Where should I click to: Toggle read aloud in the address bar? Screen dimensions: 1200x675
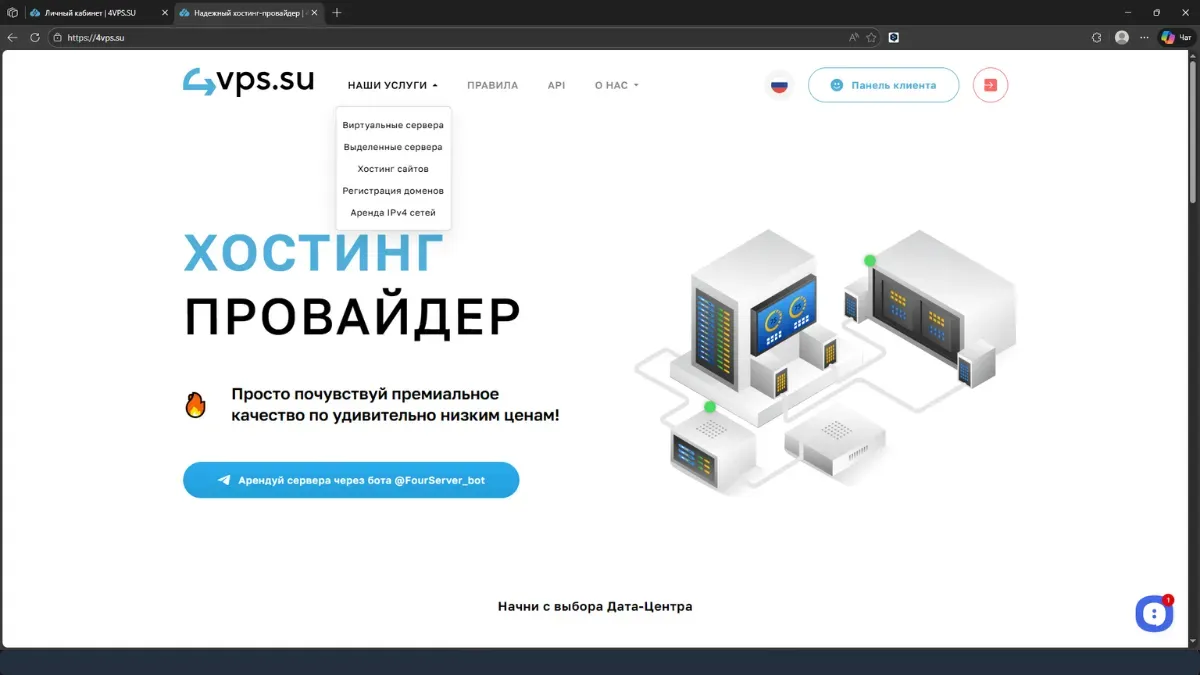click(x=854, y=37)
